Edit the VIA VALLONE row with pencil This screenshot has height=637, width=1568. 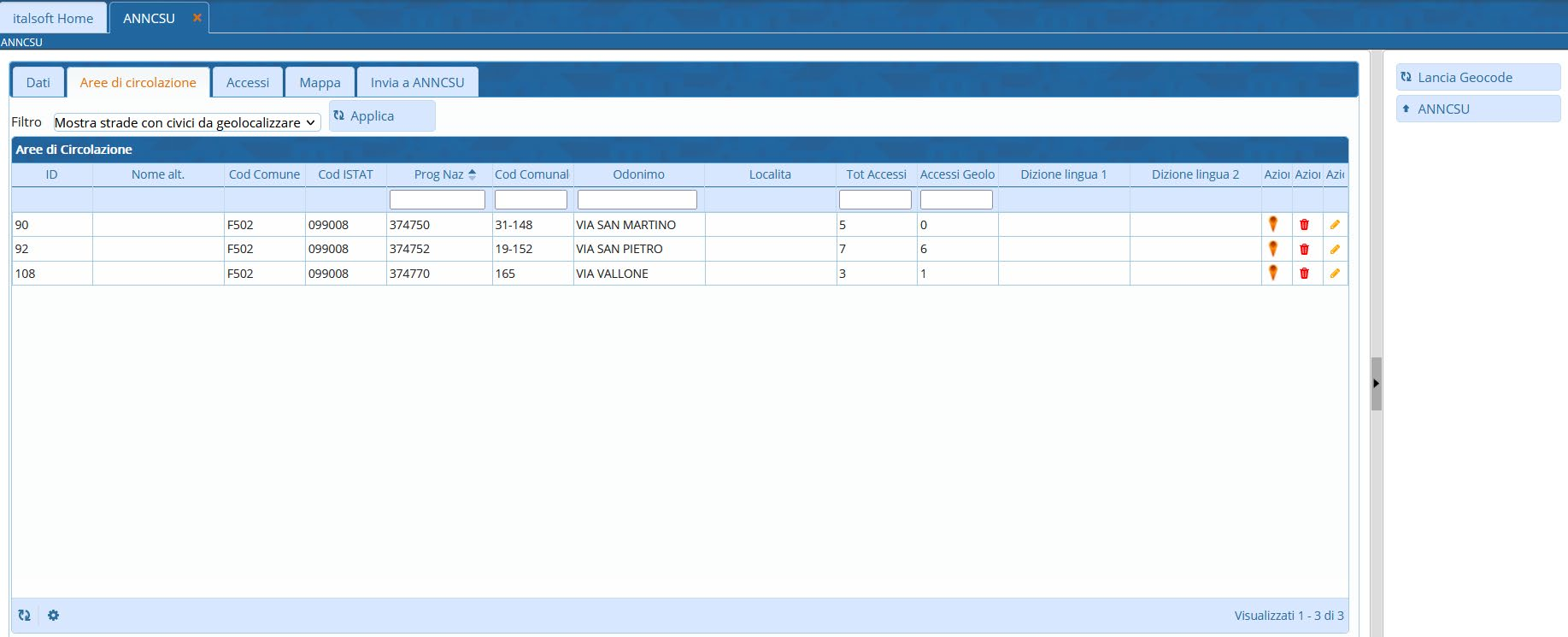click(x=1335, y=274)
